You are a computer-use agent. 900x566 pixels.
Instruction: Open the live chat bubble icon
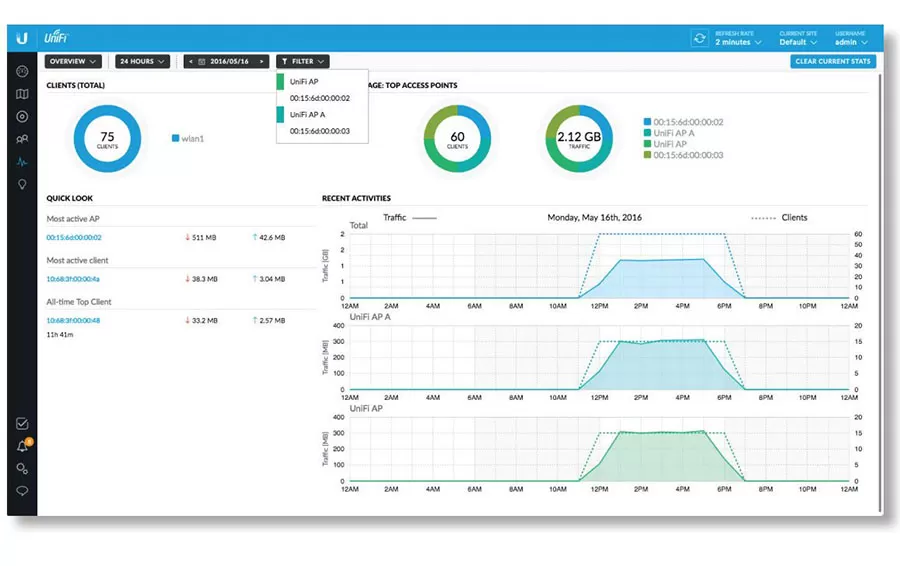[x=22, y=491]
